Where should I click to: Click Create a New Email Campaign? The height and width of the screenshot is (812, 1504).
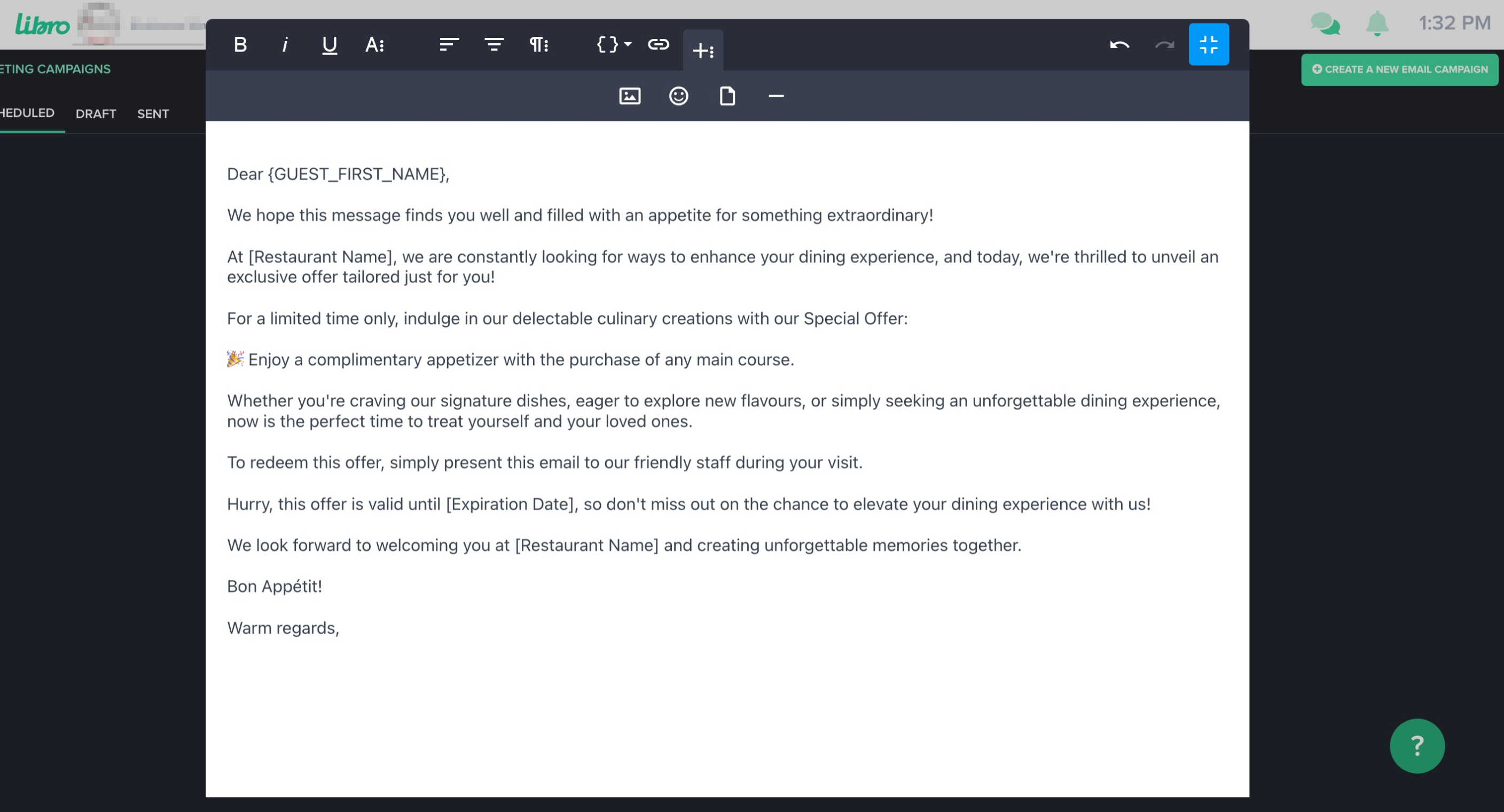tap(1399, 69)
